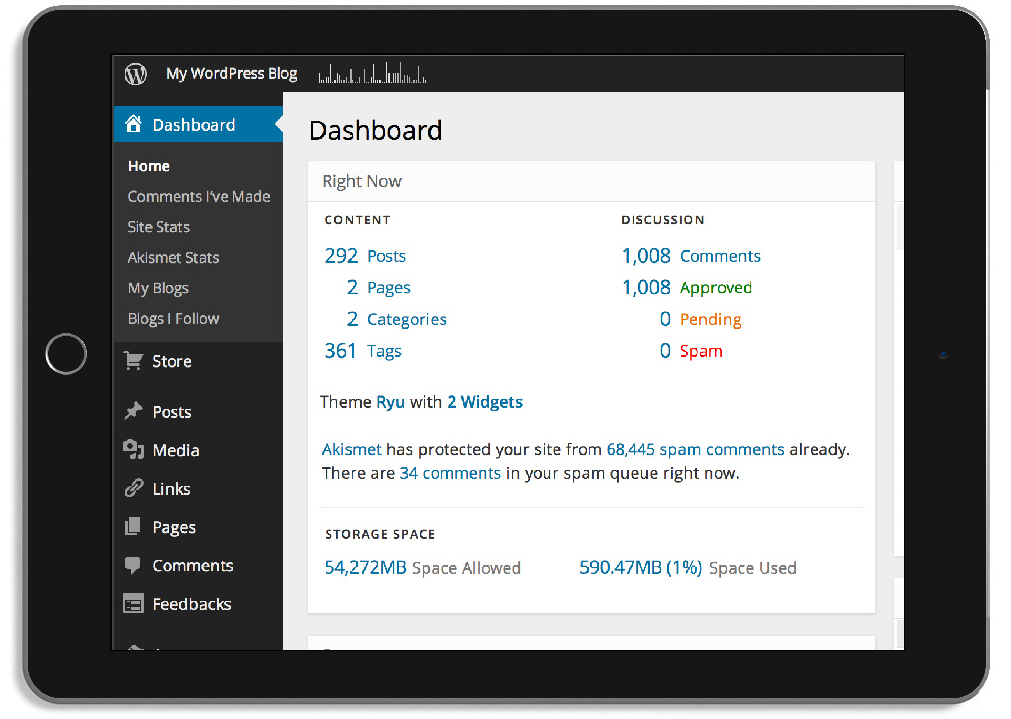Viewport: 1011px width, 719px height.
Task: Click the 0 spam count
Action: click(x=665, y=351)
